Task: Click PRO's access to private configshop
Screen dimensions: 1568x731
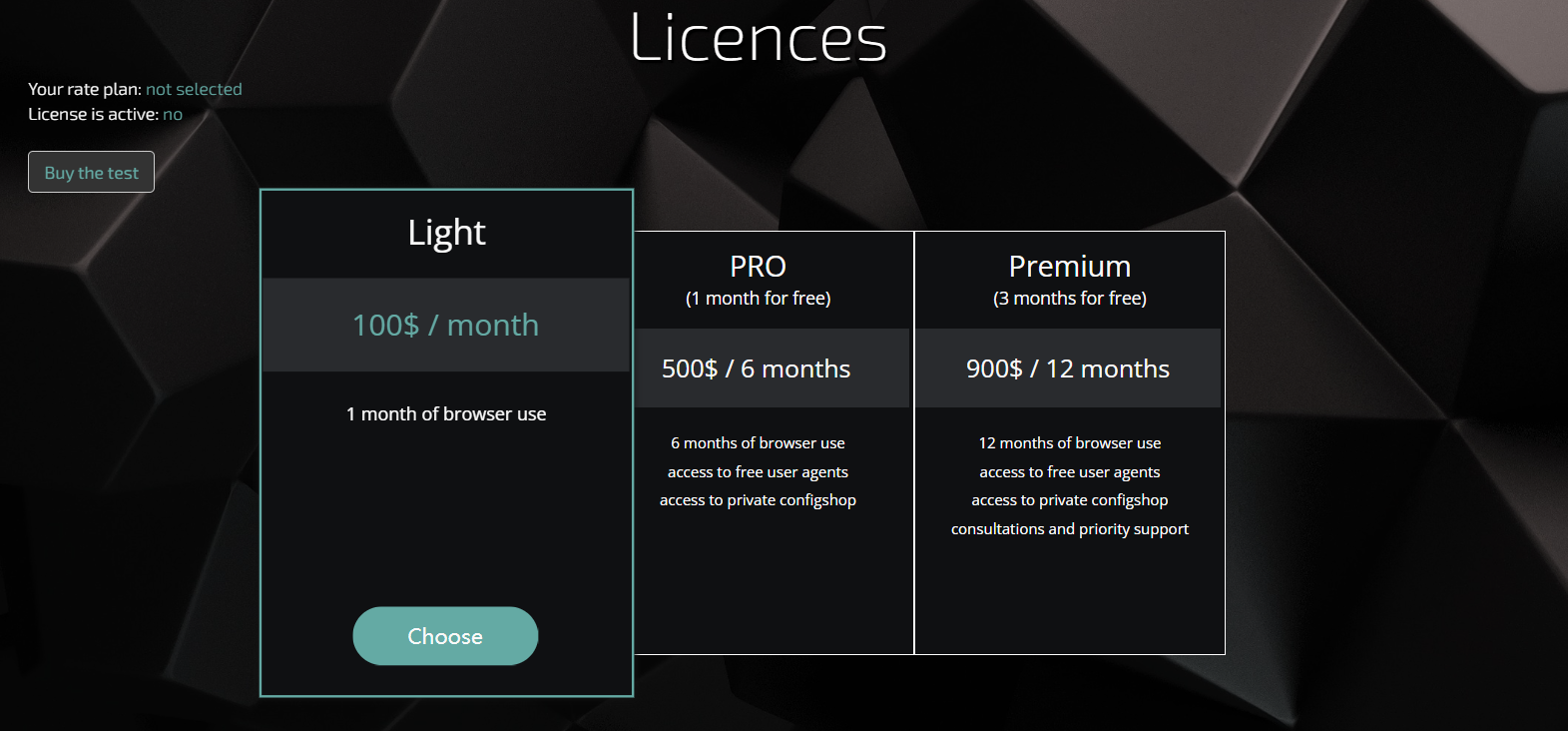Action: [x=758, y=500]
